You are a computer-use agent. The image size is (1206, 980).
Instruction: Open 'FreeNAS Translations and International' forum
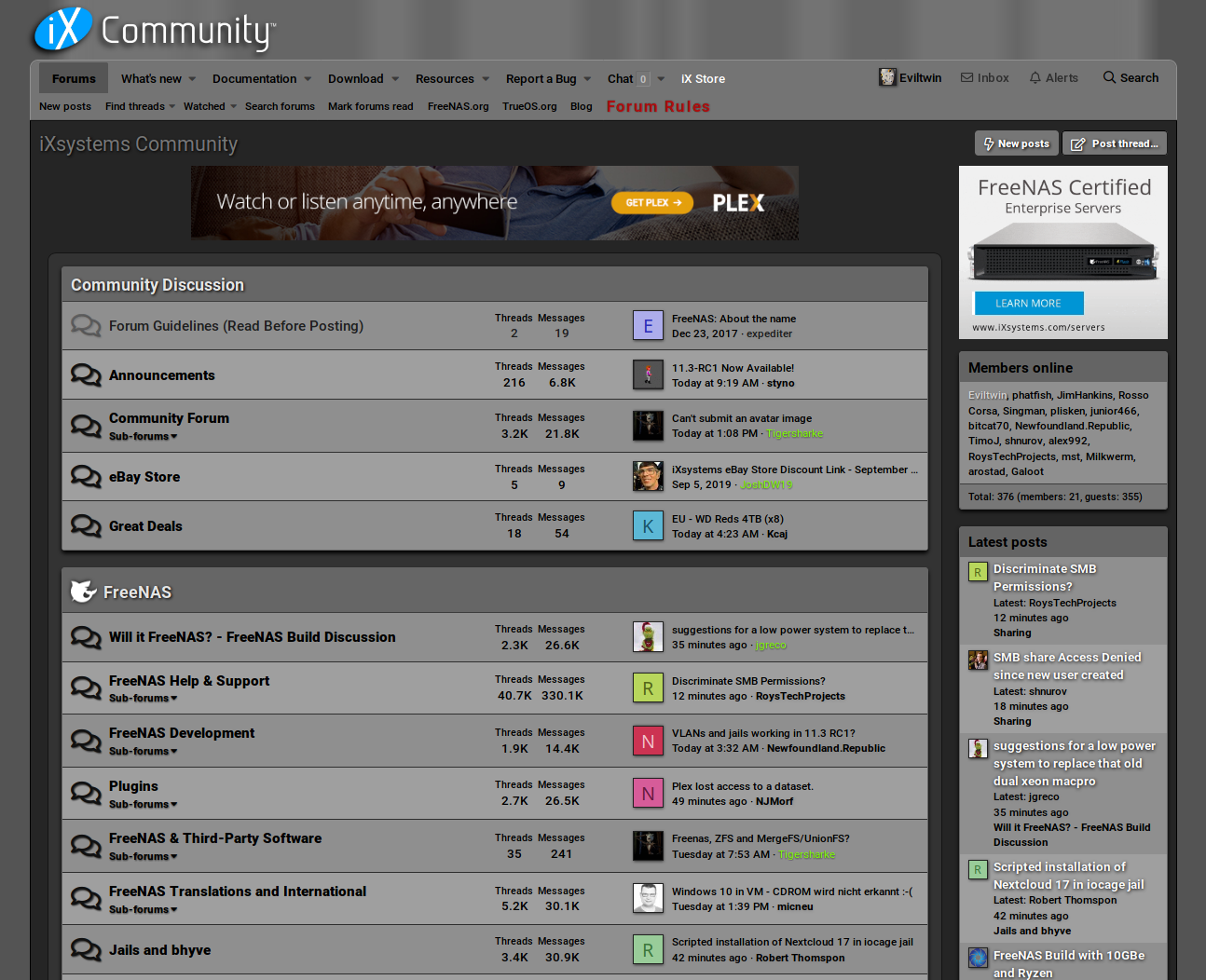tap(238, 892)
